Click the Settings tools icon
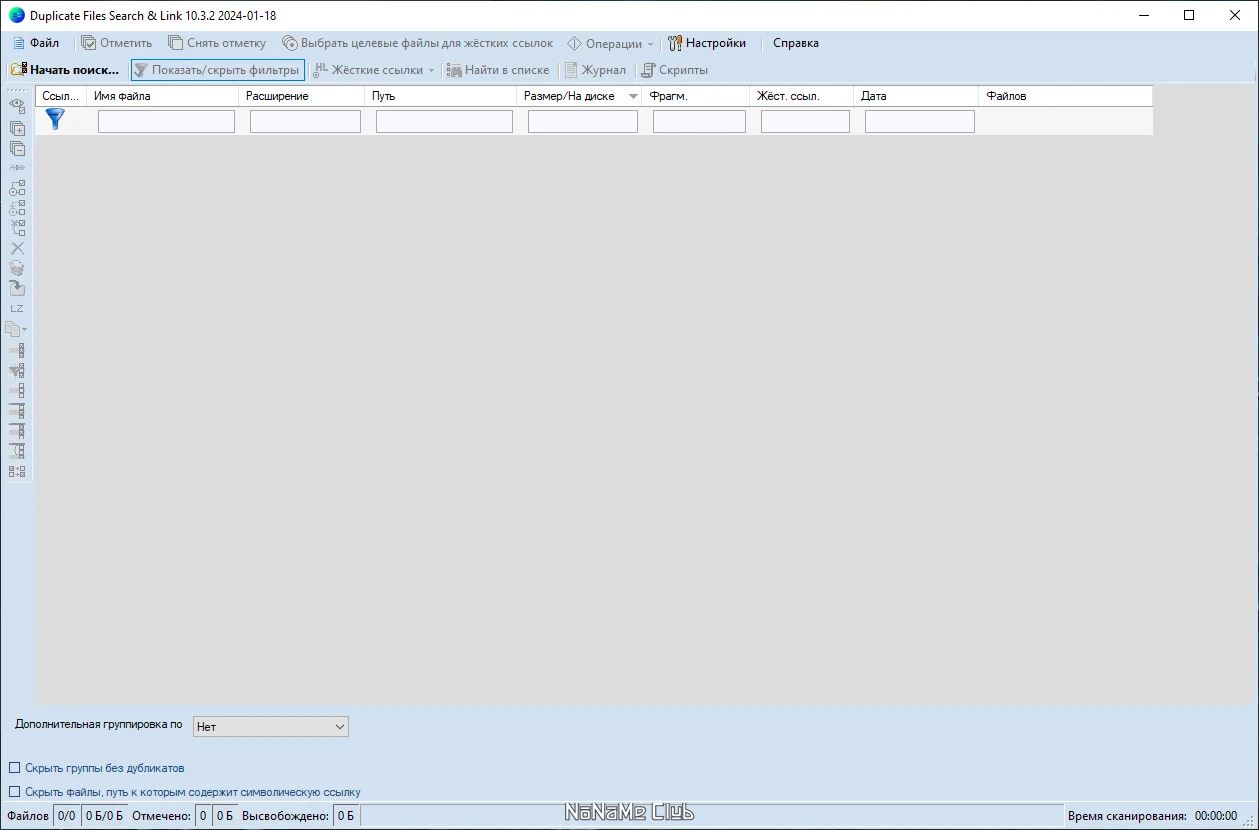Viewport: 1259px width, 830px height. tap(675, 43)
